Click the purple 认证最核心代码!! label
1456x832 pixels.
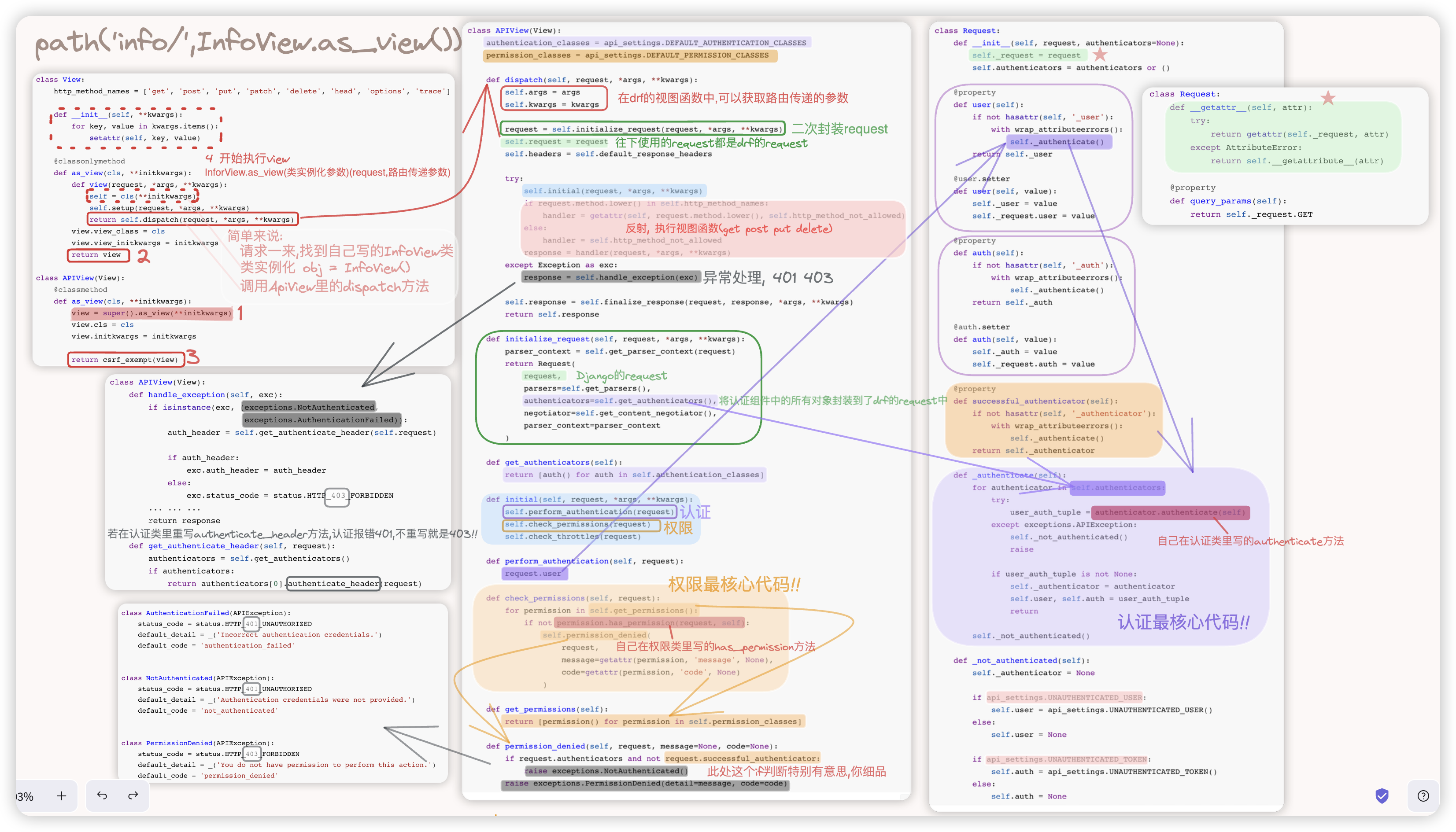tap(1183, 622)
